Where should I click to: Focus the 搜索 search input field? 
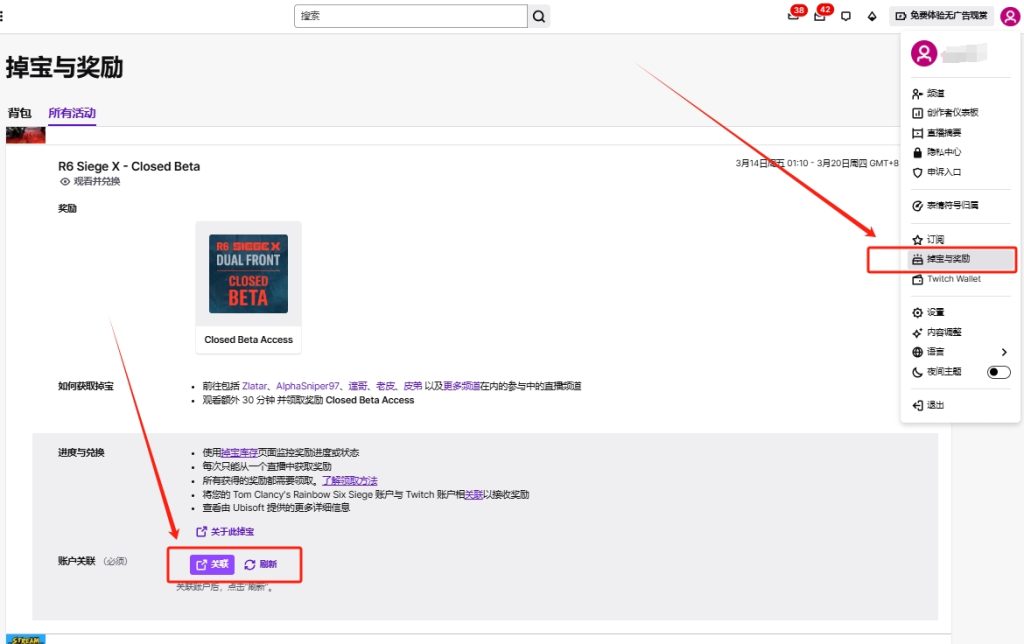(411, 16)
